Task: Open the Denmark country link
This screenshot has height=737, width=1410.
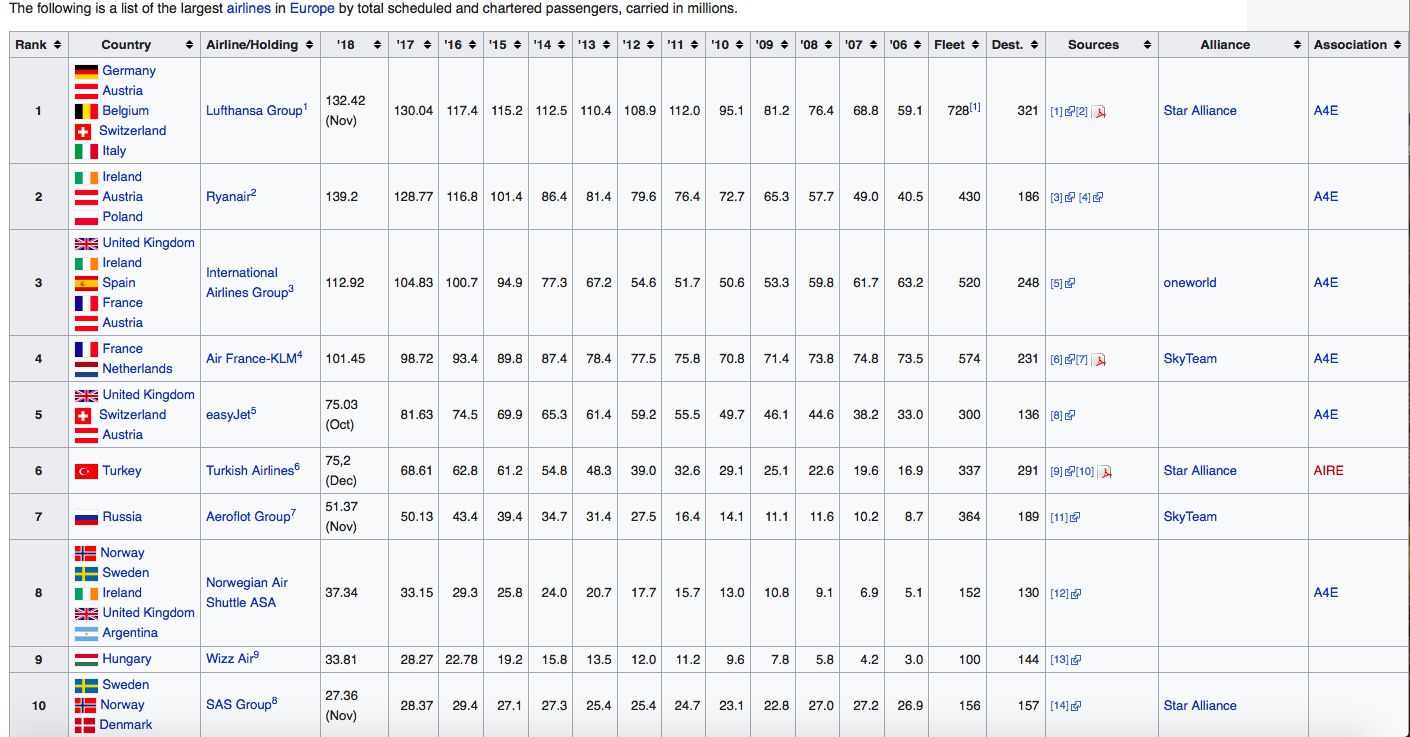Action: click(126, 725)
